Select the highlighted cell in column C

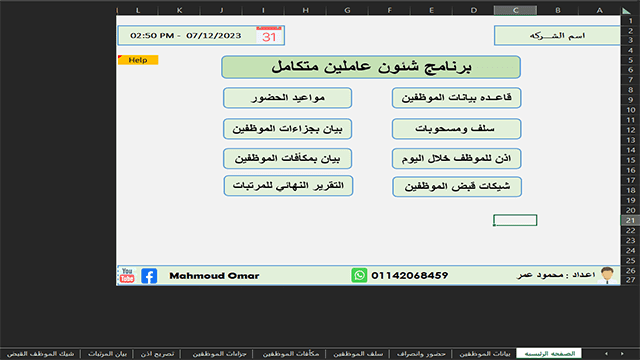(x=515, y=220)
